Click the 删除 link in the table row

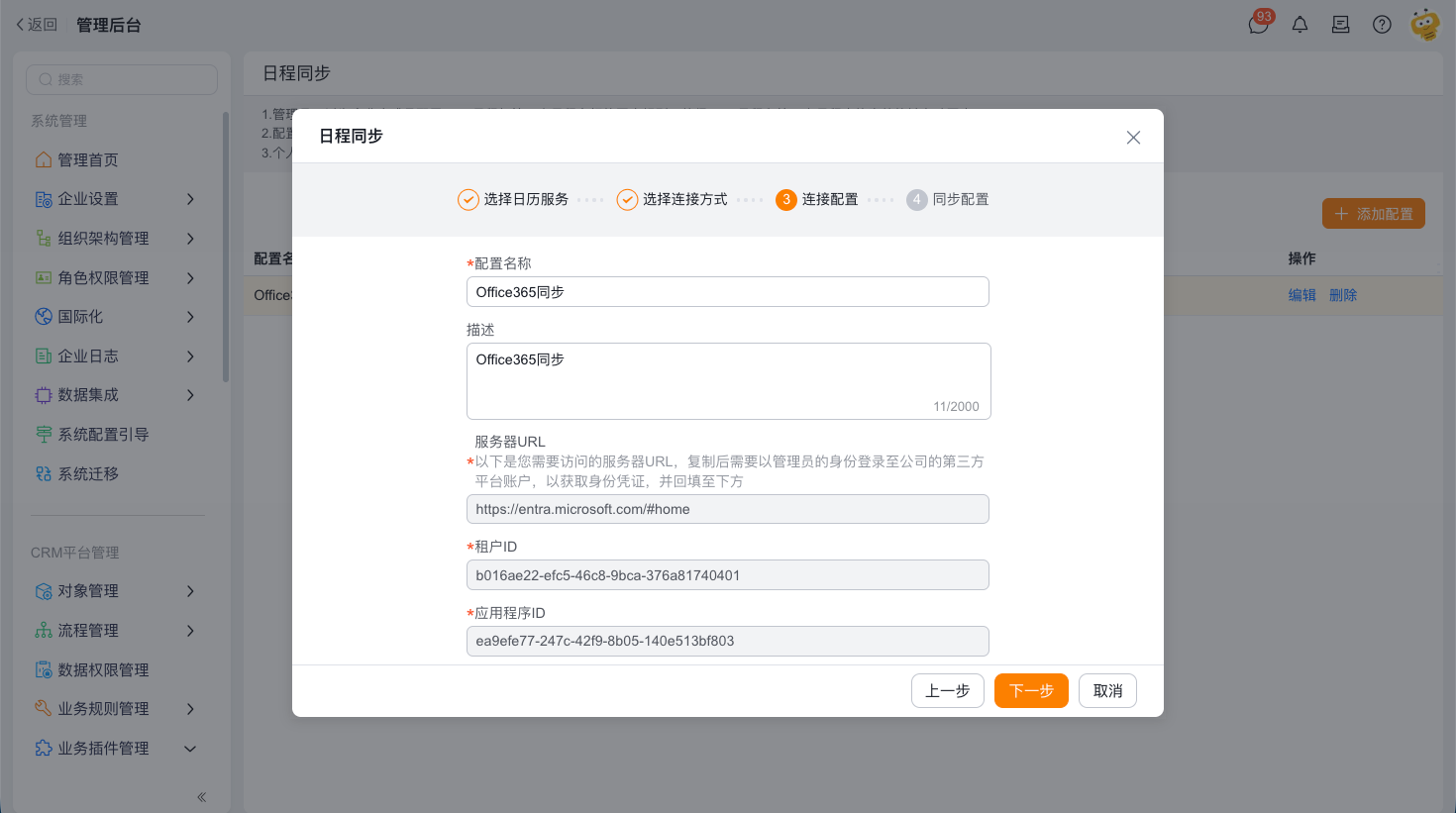click(x=1343, y=295)
